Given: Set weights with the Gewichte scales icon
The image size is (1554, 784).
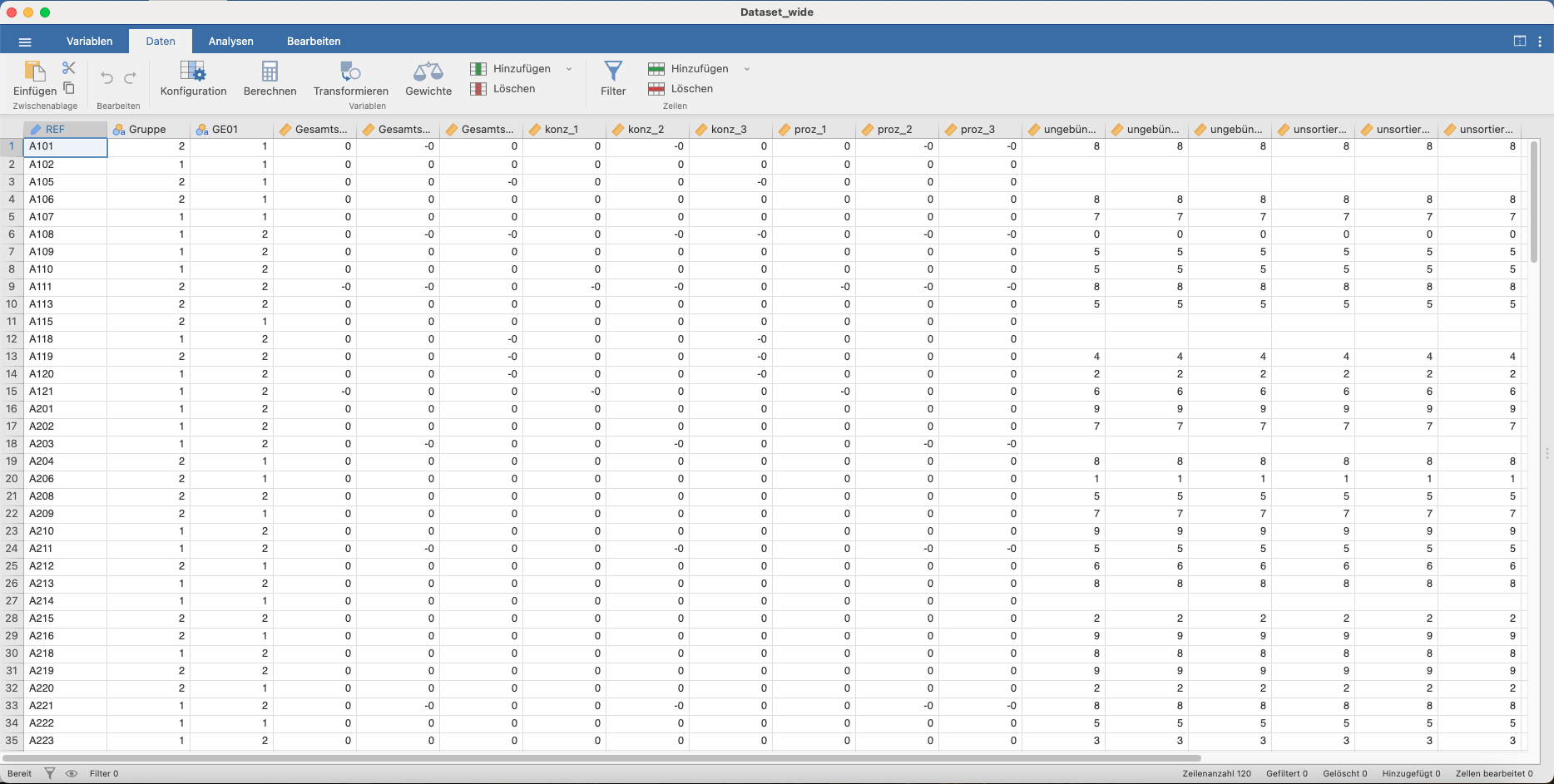Looking at the screenshot, I should coord(428,78).
